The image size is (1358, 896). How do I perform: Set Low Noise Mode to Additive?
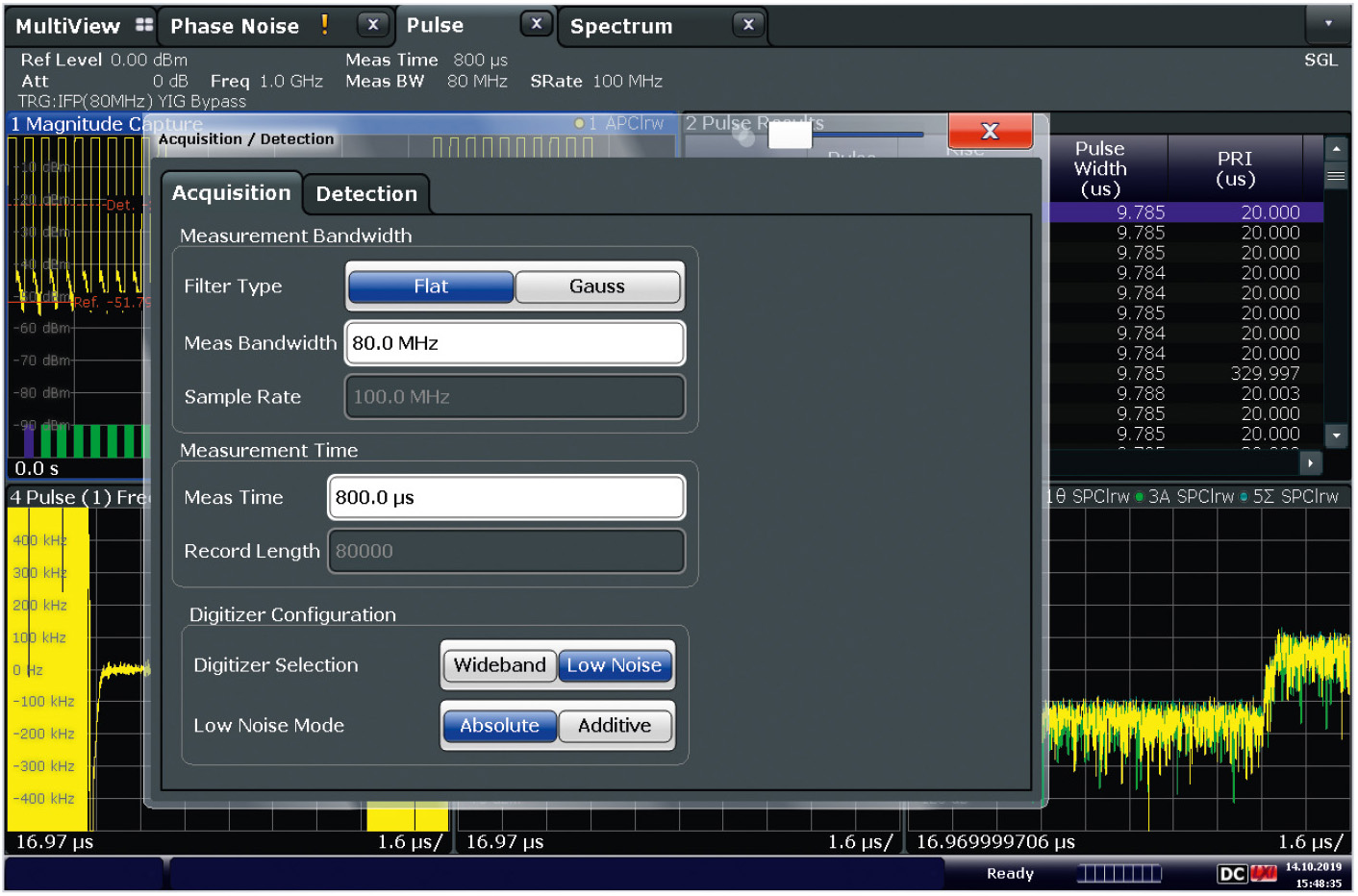615,726
